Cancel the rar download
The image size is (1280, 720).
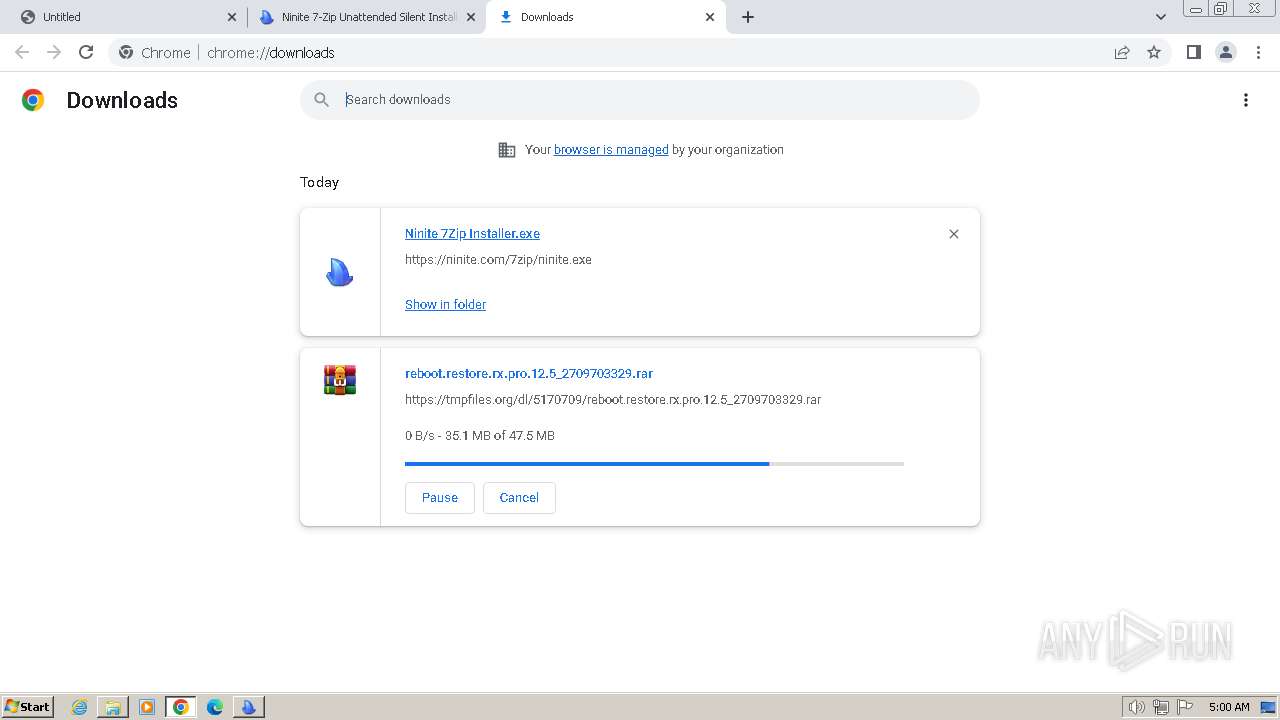(x=519, y=497)
